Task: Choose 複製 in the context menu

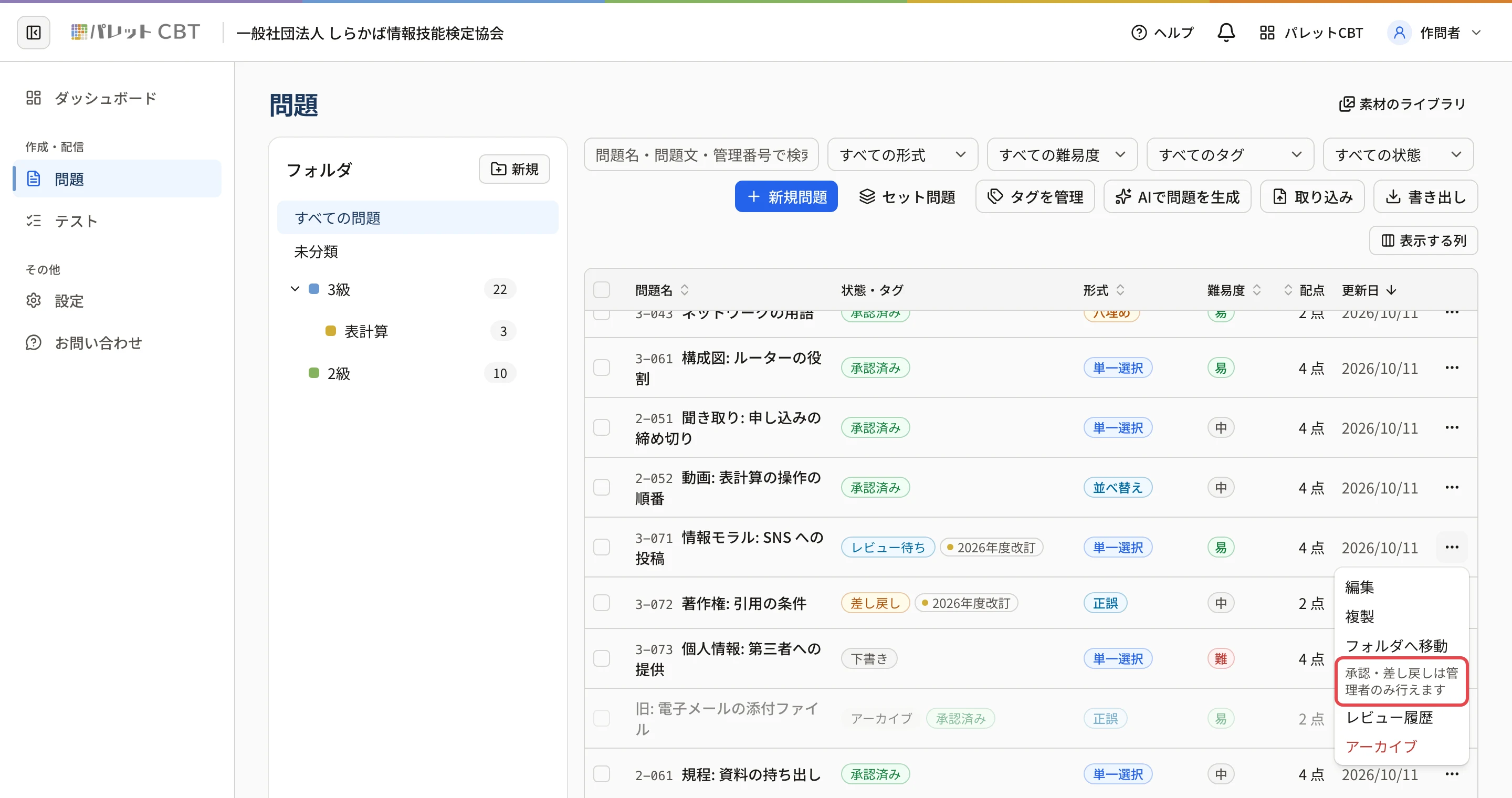Action: coord(1401,616)
